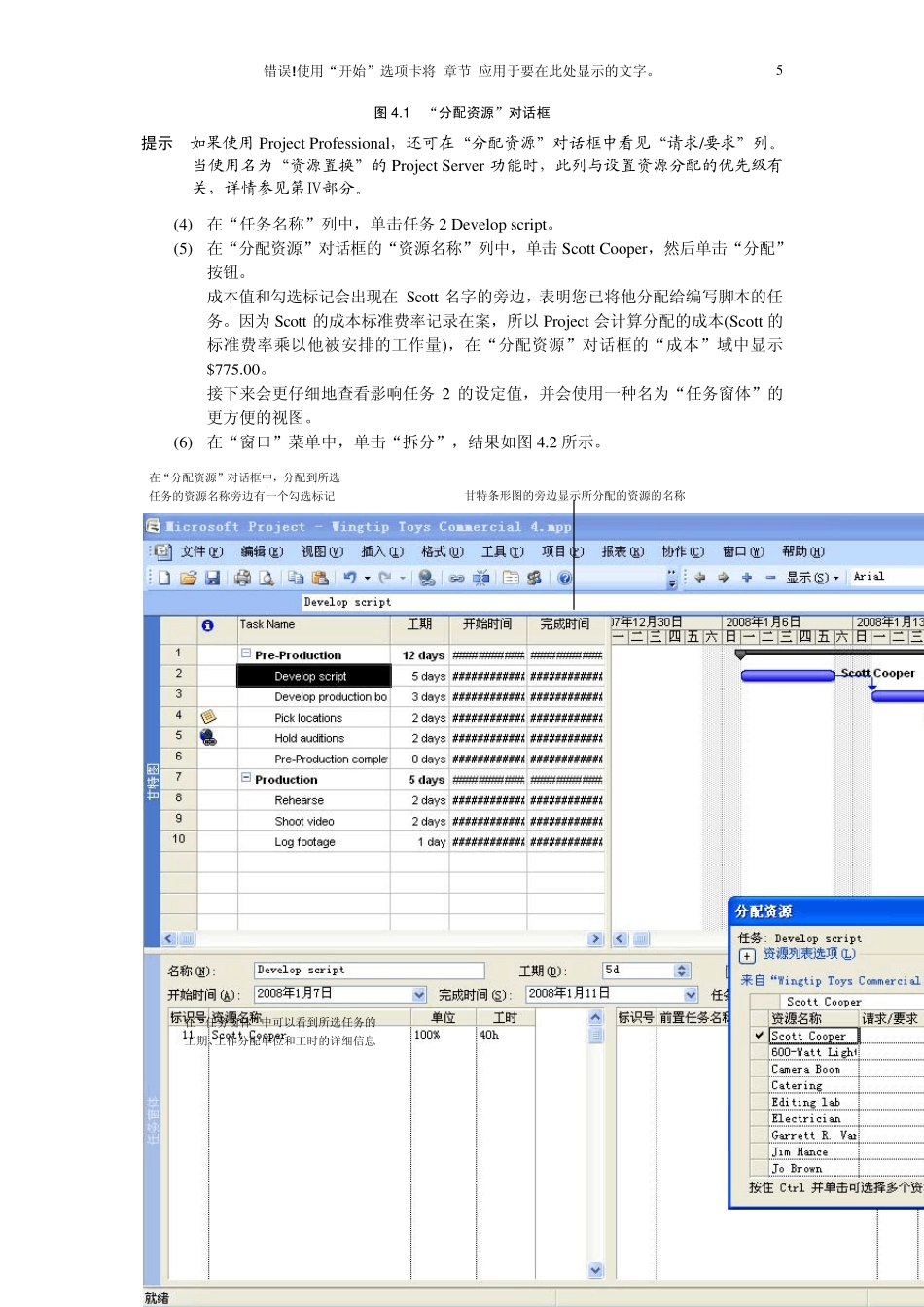The image size is (924, 1307).
Task: Open the 编辑 menu
Action: pyautogui.click(x=262, y=551)
